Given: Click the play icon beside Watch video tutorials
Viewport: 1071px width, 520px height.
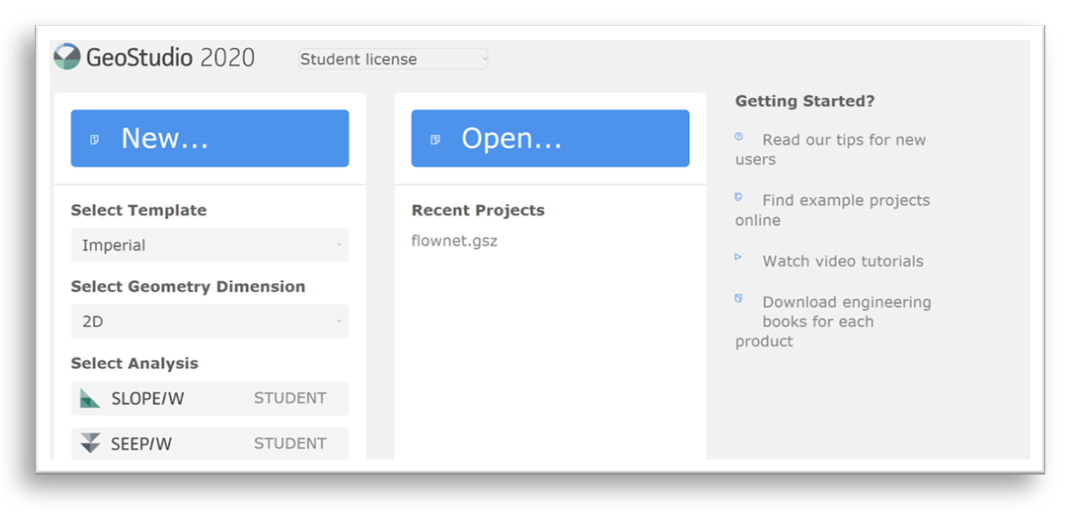Looking at the screenshot, I should coord(739,258).
